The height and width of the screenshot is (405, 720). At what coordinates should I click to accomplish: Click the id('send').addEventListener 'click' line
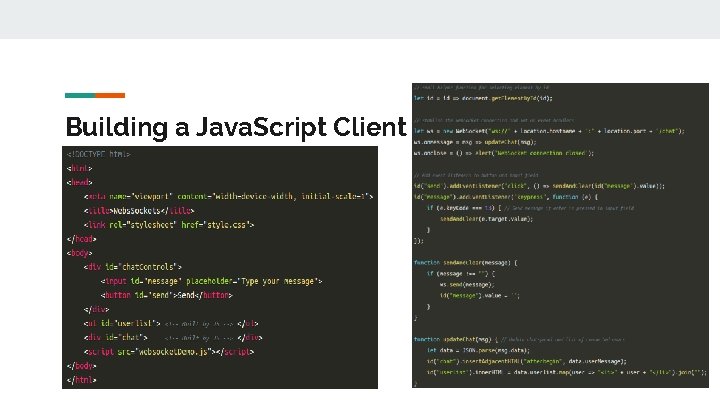[x=539, y=186]
